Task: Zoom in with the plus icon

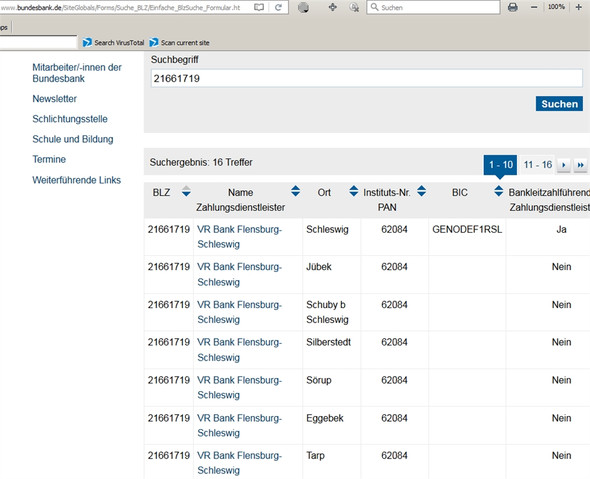Action: [x=579, y=7]
